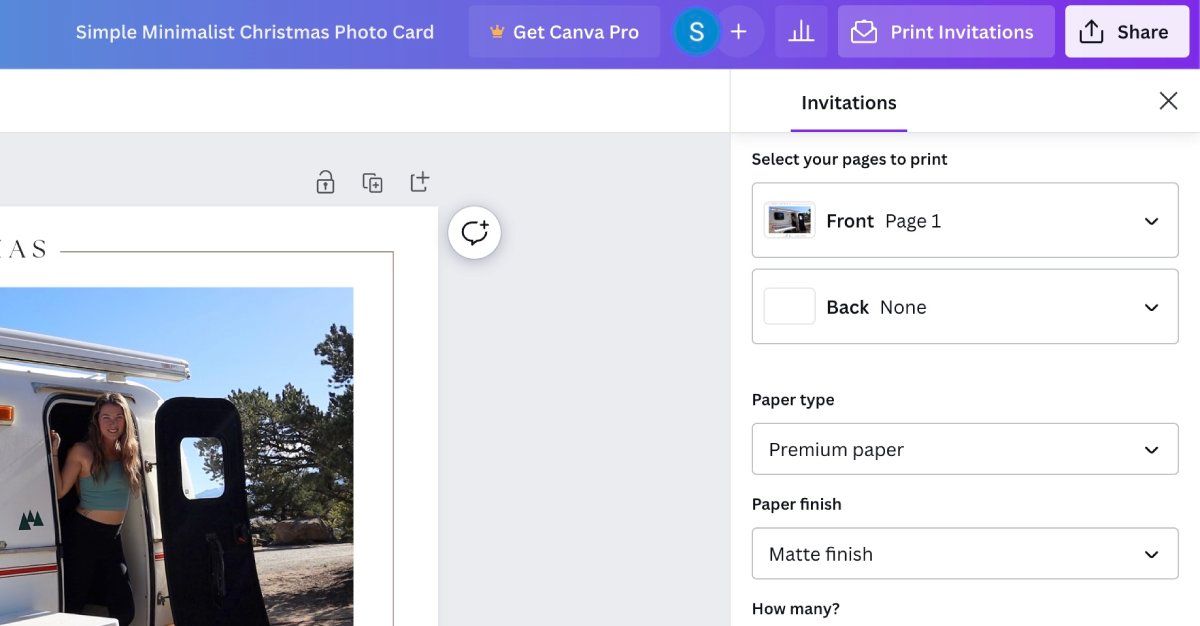Click the Print Invitations button
The image size is (1200, 626).
tap(945, 31)
